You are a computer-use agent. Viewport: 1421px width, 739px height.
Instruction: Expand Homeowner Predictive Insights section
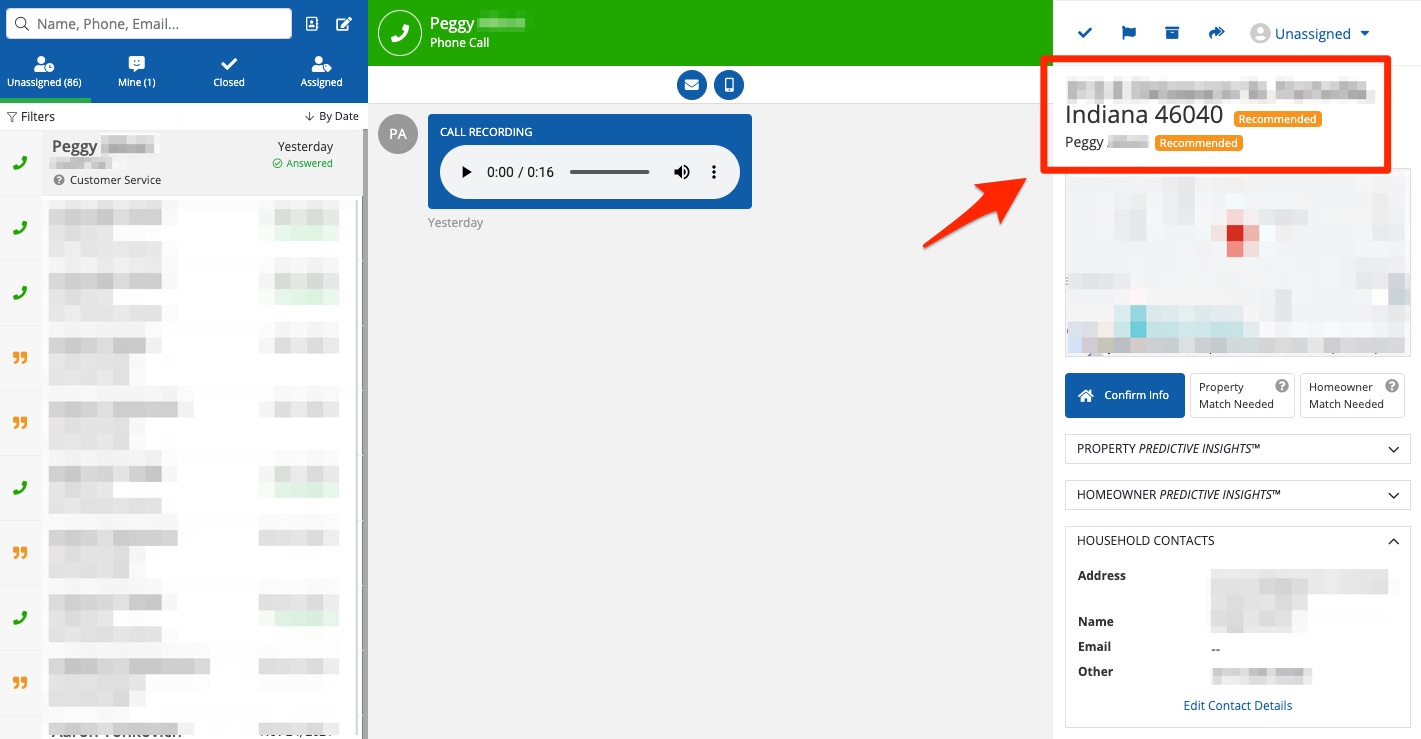(x=1237, y=495)
